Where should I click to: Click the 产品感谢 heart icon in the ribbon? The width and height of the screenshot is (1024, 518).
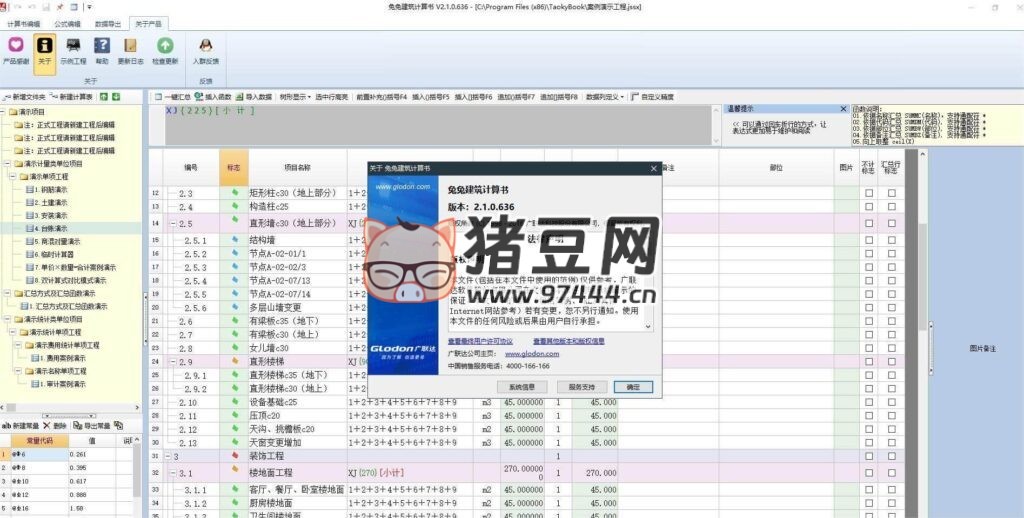(16, 44)
